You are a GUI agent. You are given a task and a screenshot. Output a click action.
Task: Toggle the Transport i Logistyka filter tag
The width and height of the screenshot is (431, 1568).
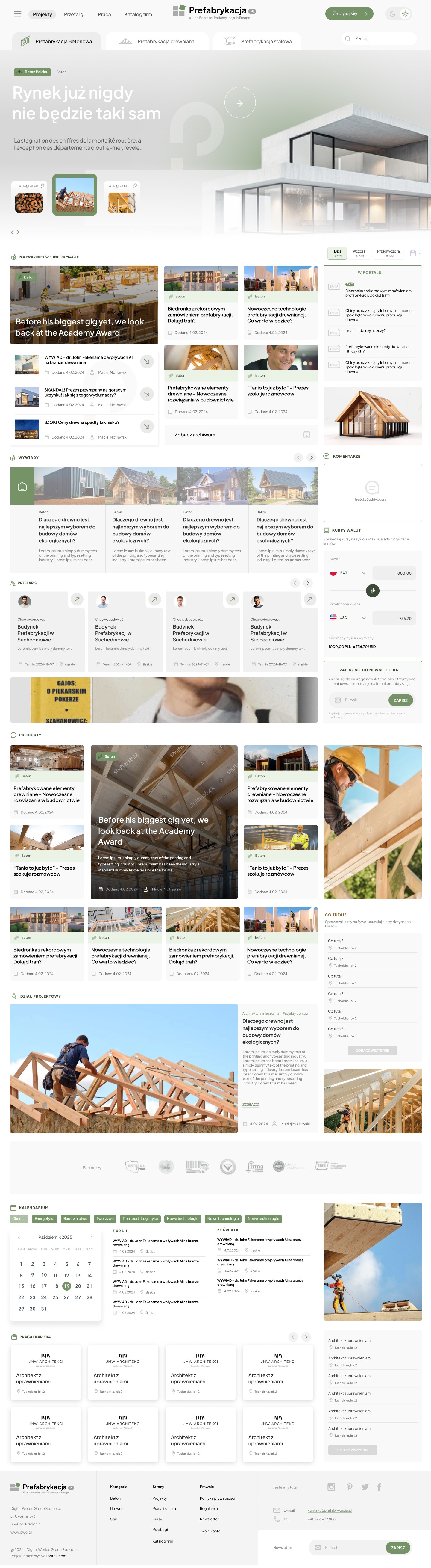coord(140,1219)
